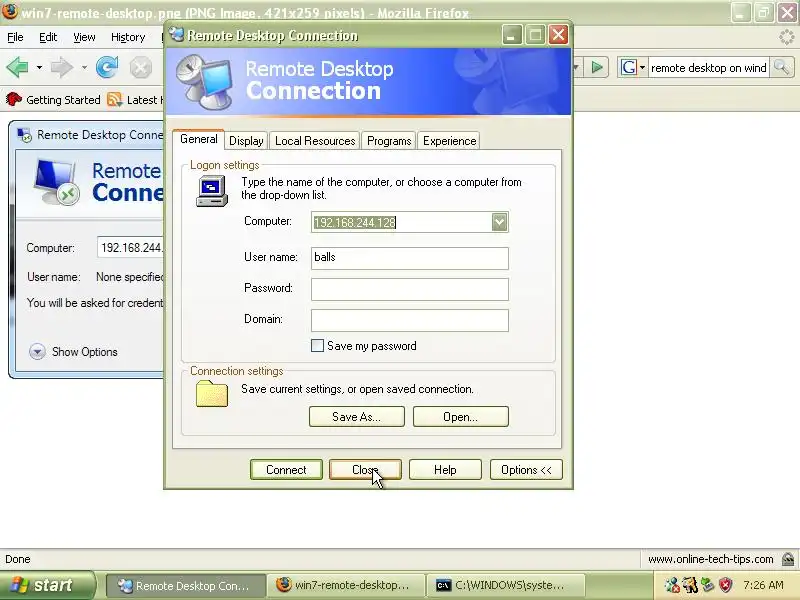Screen dimensions: 800x600
Task: Click the taskbar clock showing 7:26 AM
Action: (763, 585)
